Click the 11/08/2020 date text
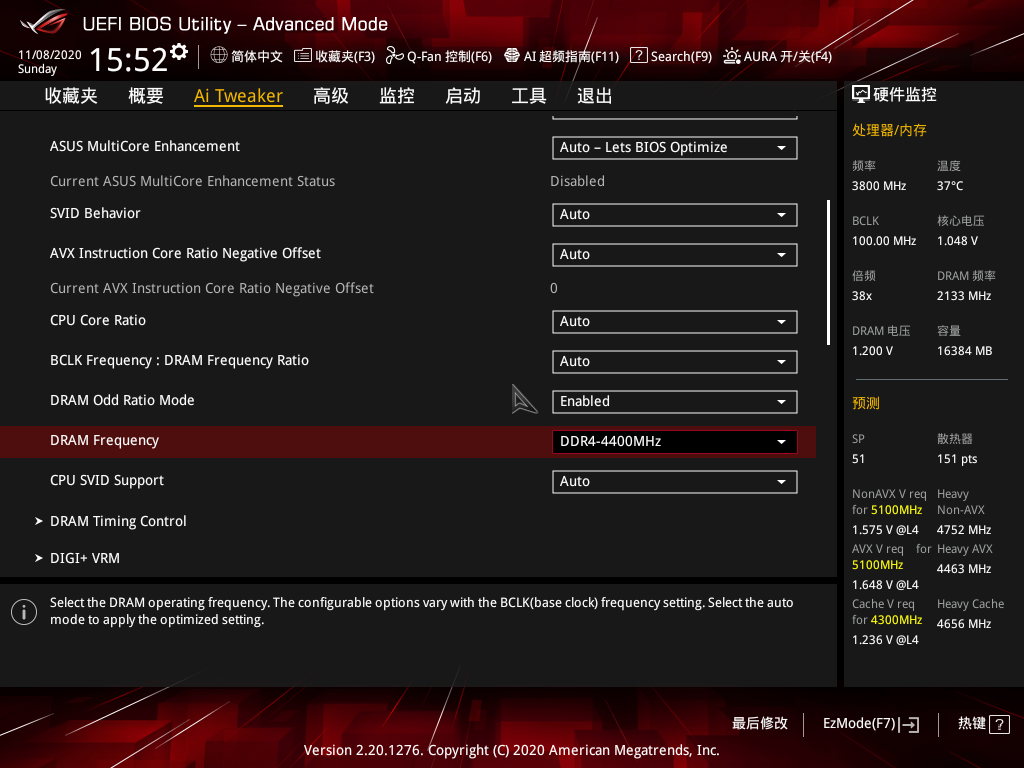Viewport: 1024px width, 768px height. click(x=50, y=55)
